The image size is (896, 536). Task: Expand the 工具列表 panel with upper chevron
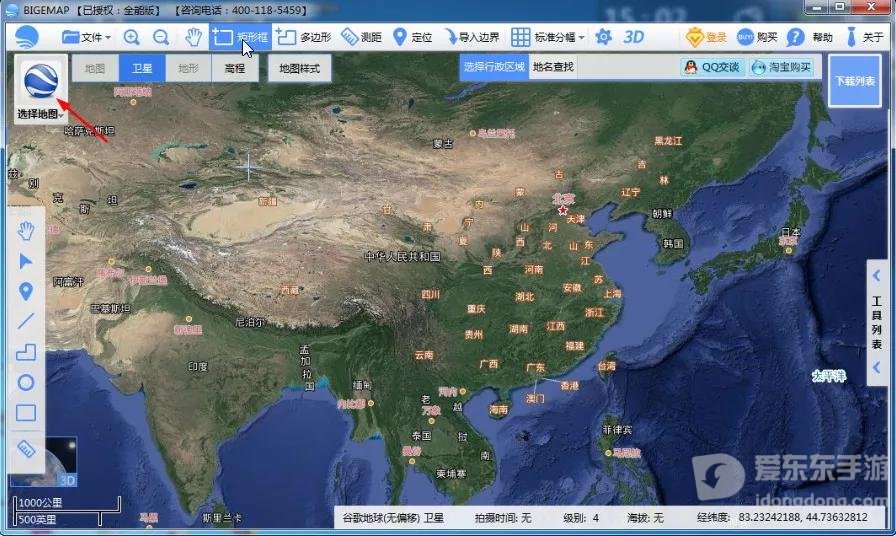tap(877, 277)
